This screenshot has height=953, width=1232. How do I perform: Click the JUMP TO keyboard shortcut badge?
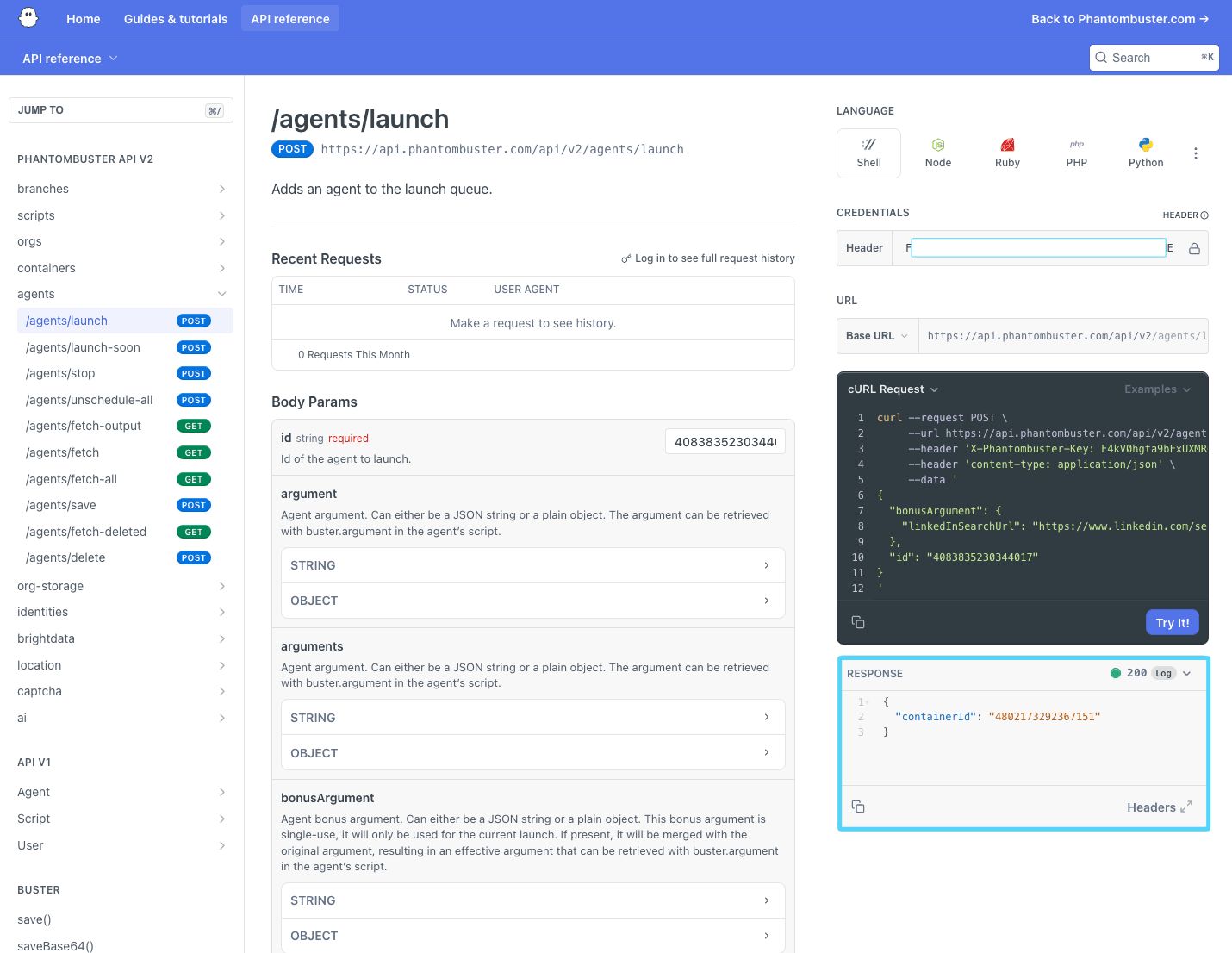coord(215,110)
